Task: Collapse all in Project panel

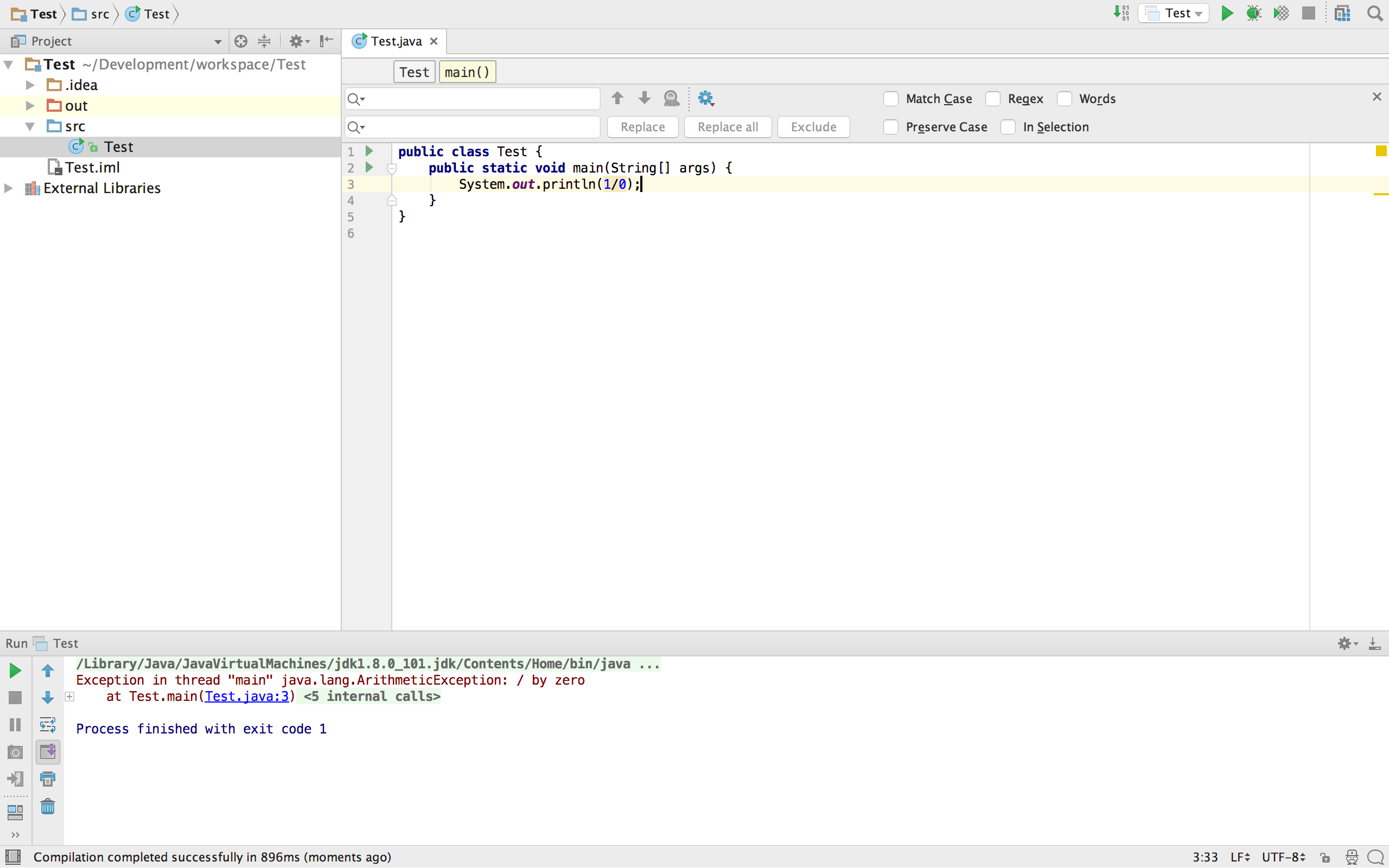Action: [x=264, y=41]
